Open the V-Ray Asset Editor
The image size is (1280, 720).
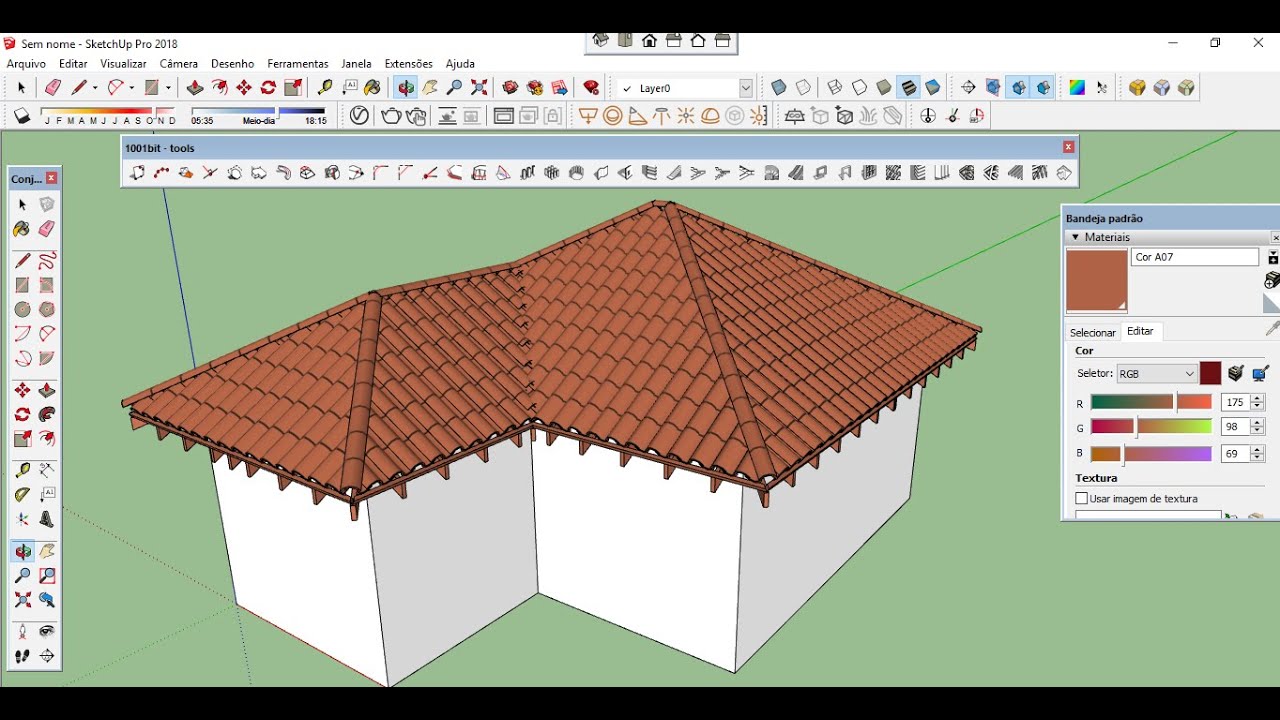click(x=359, y=116)
